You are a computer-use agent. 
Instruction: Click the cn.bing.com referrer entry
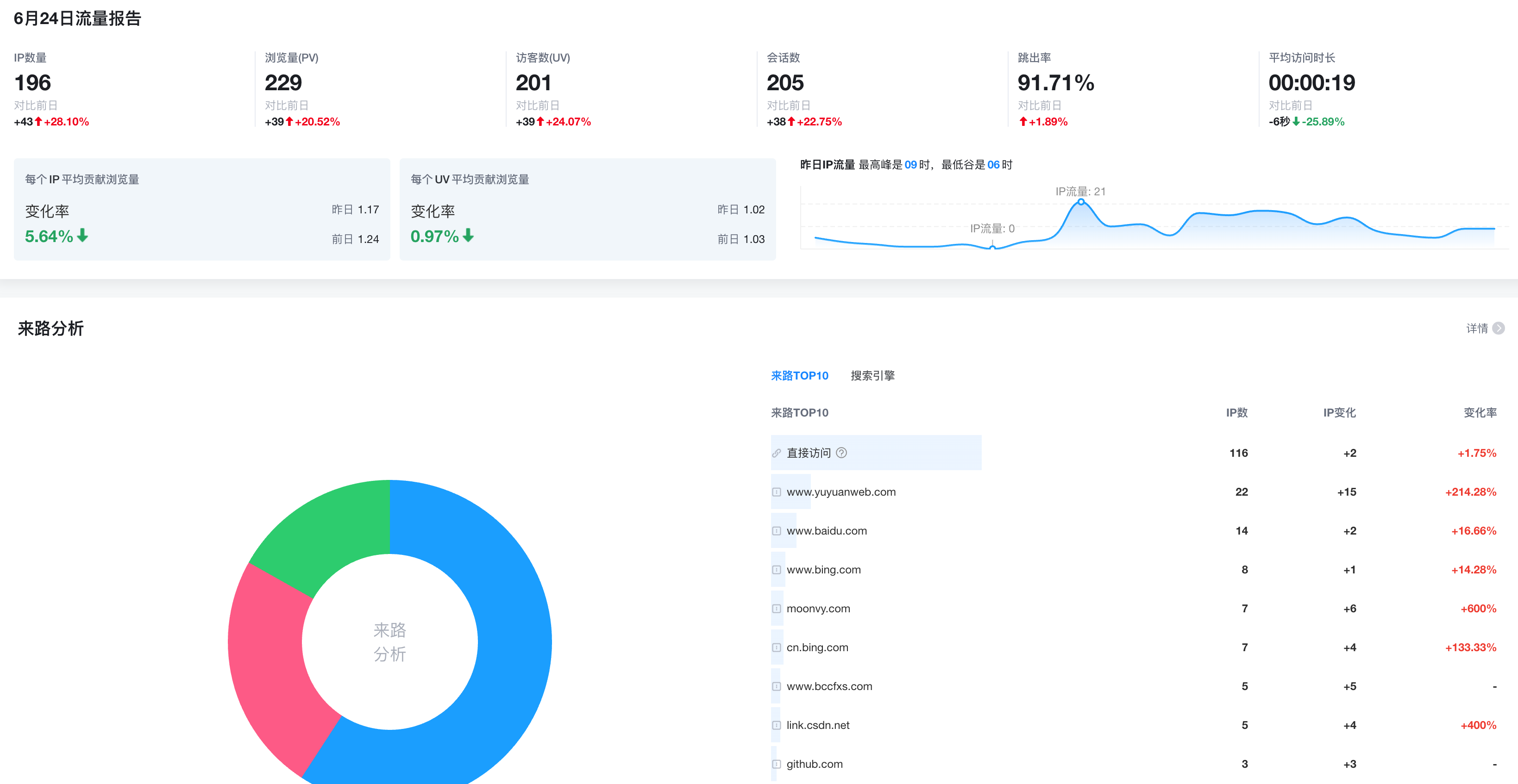coord(817,647)
